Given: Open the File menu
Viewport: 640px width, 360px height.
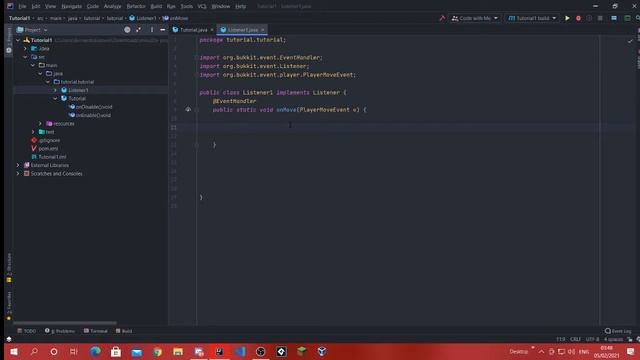Looking at the screenshot, I should point(22,6).
